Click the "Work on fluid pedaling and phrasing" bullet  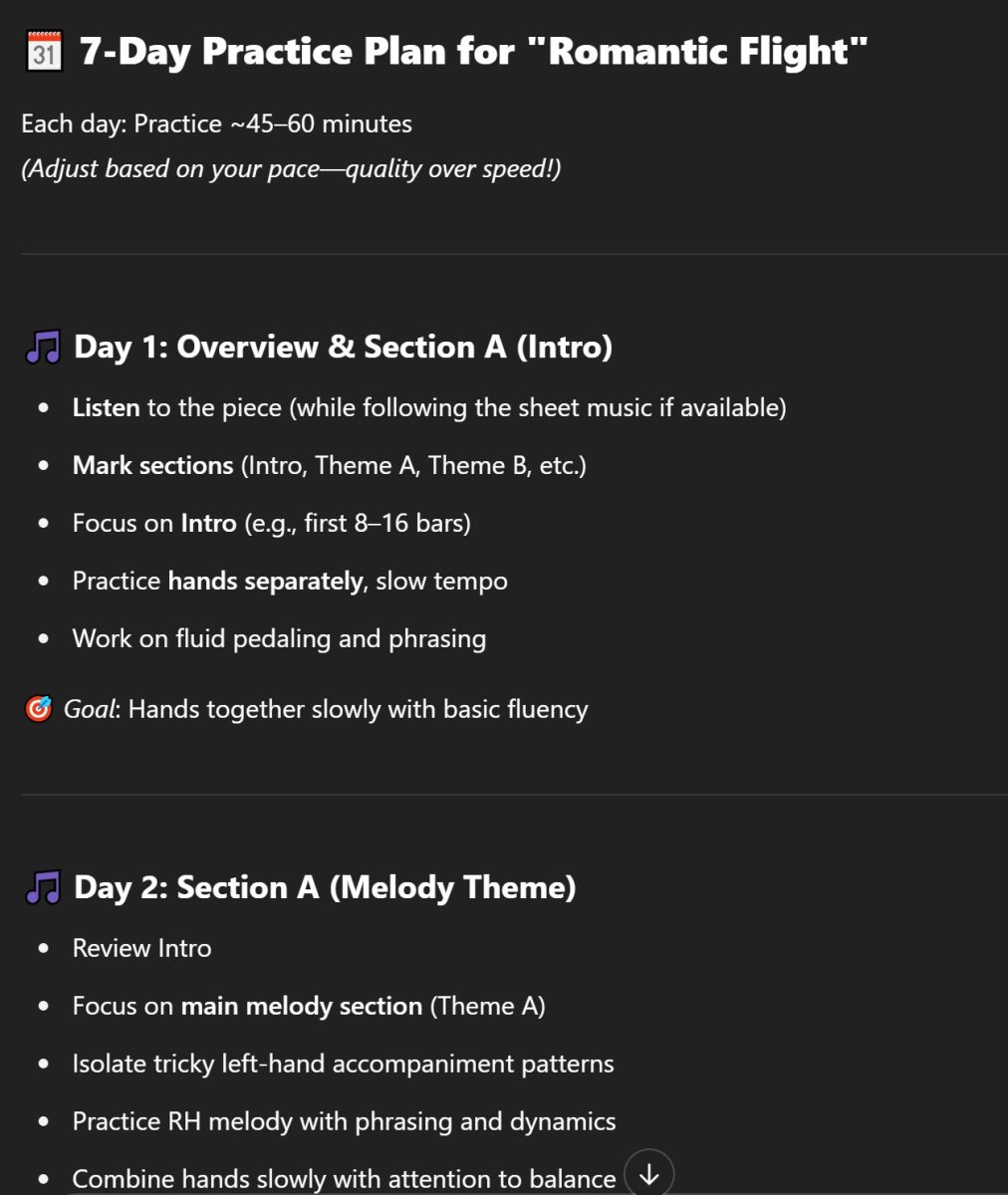pos(279,638)
